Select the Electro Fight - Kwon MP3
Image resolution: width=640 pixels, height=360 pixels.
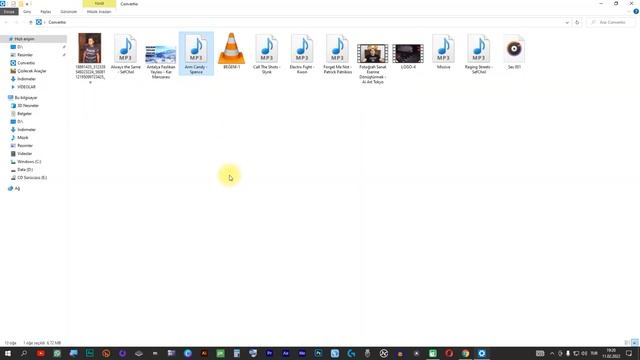302,53
